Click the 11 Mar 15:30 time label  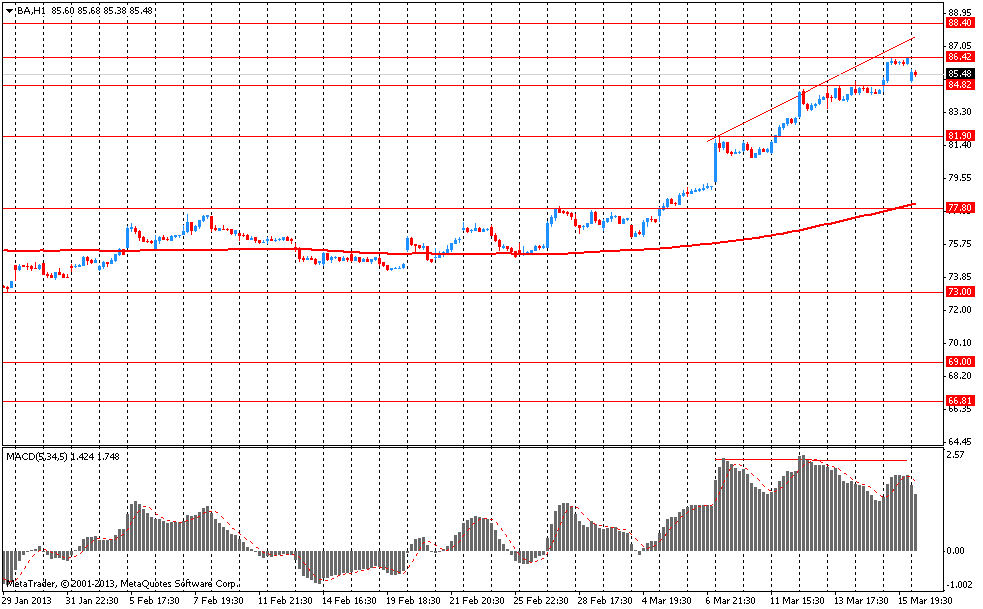pyautogui.click(x=797, y=600)
